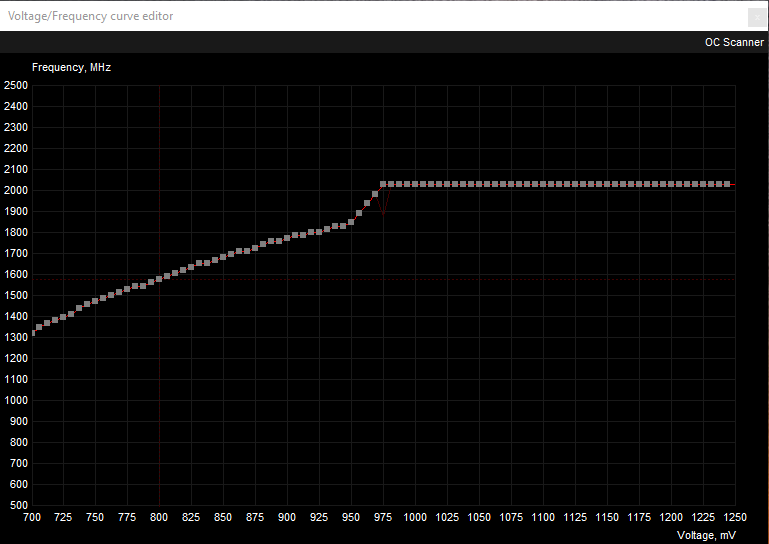This screenshot has width=769, height=544.
Task: Click the 2000 frequency axis value
Action: click(x=16, y=190)
